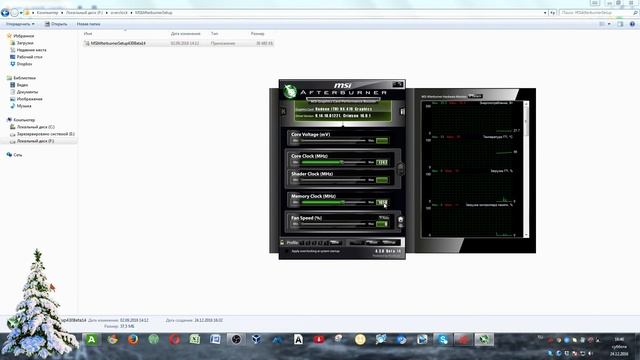Click the Profile lock icon
Image resolution: width=640 pixels, height=360 pixels.
(282, 242)
